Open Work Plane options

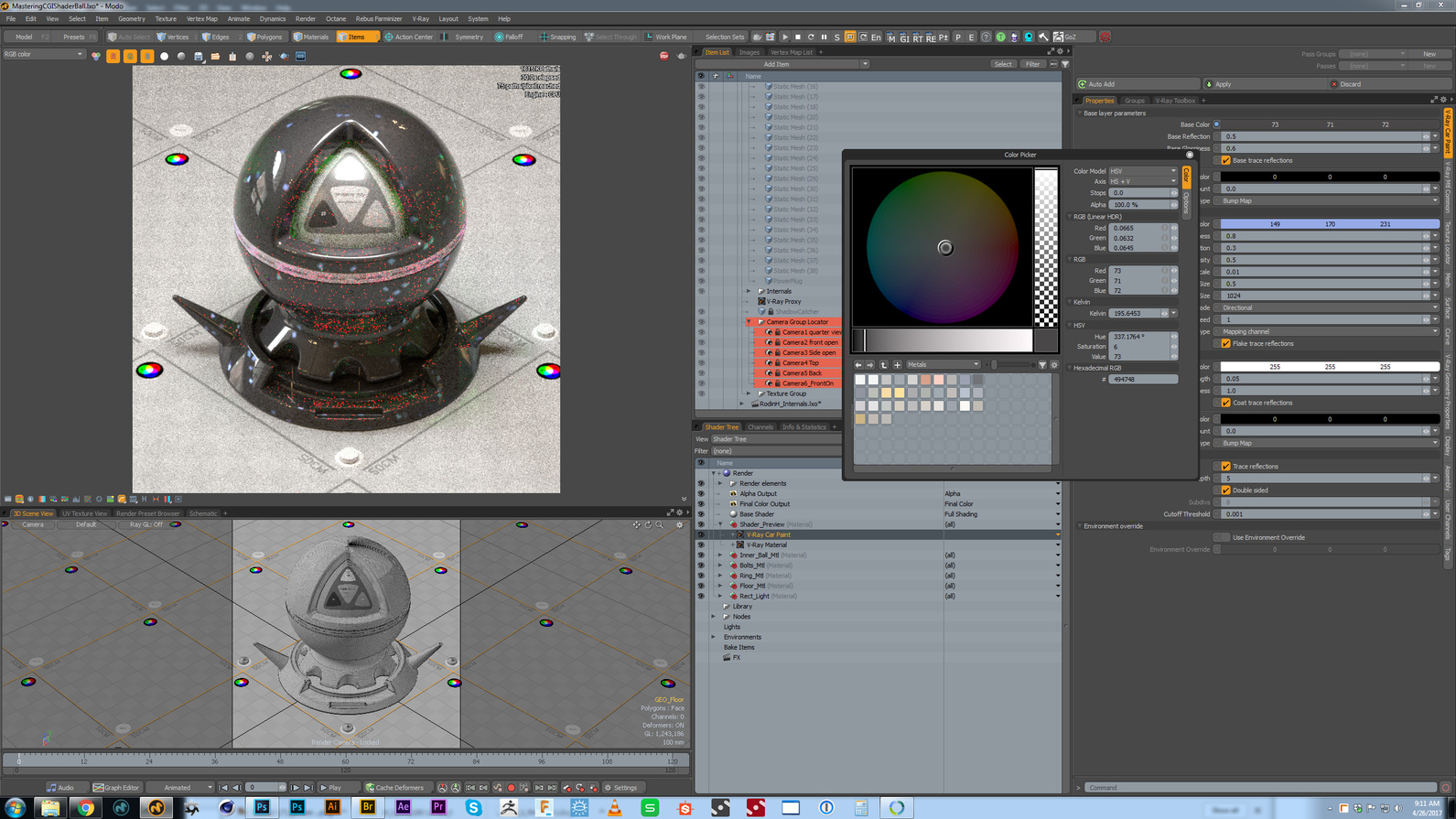click(x=666, y=37)
